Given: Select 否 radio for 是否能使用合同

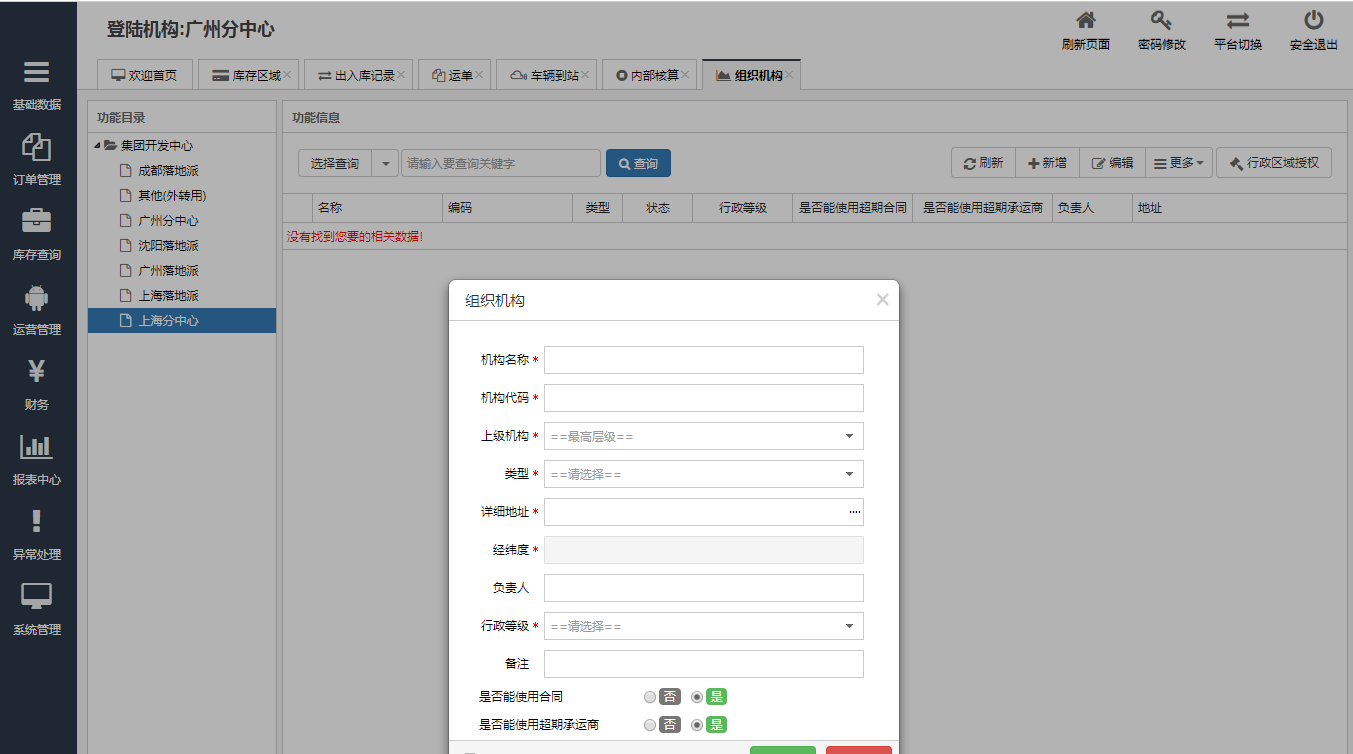Looking at the screenshot, I should (651, 697).
